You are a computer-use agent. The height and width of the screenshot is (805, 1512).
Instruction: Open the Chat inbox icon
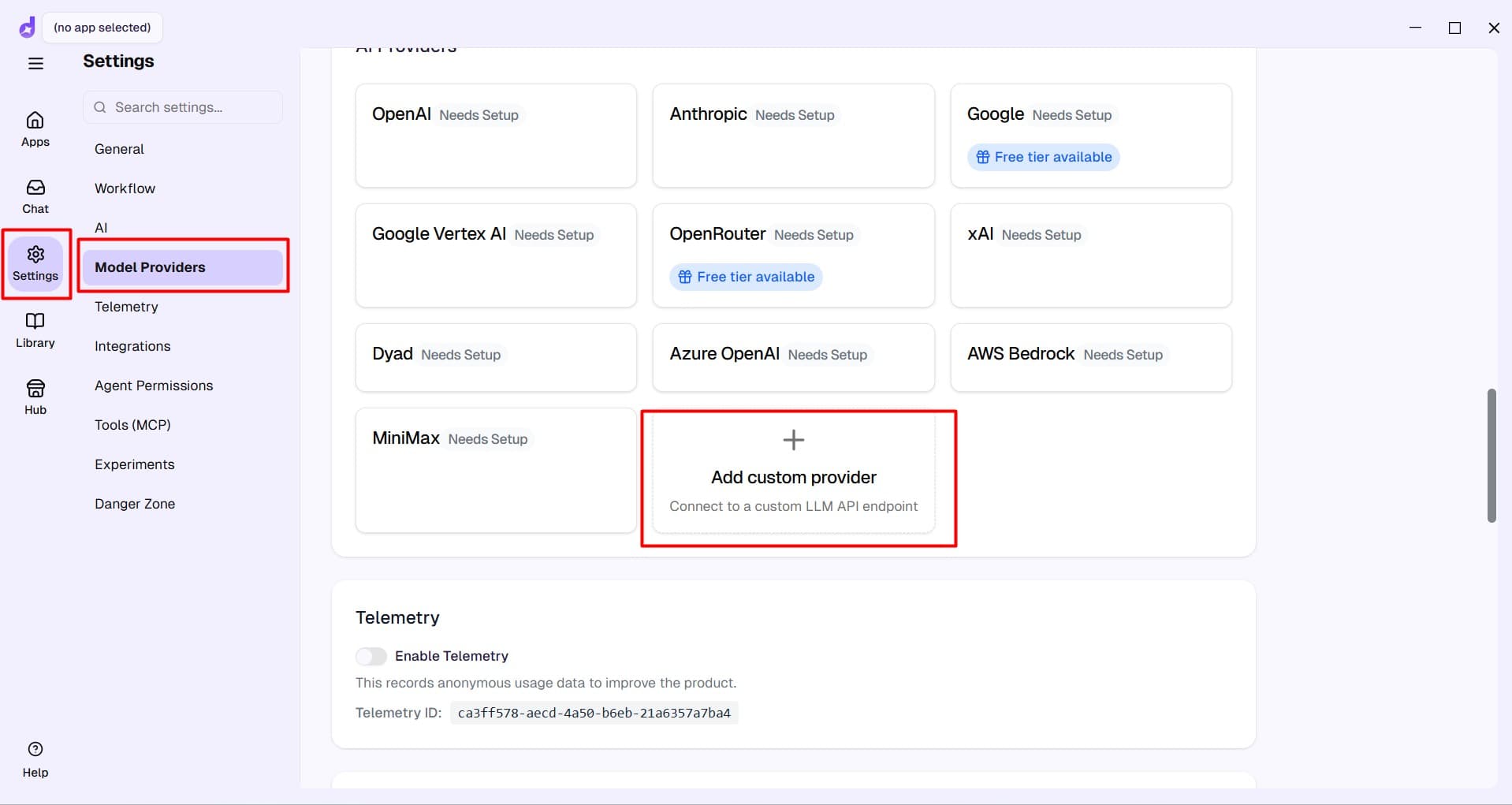[35, 187]
